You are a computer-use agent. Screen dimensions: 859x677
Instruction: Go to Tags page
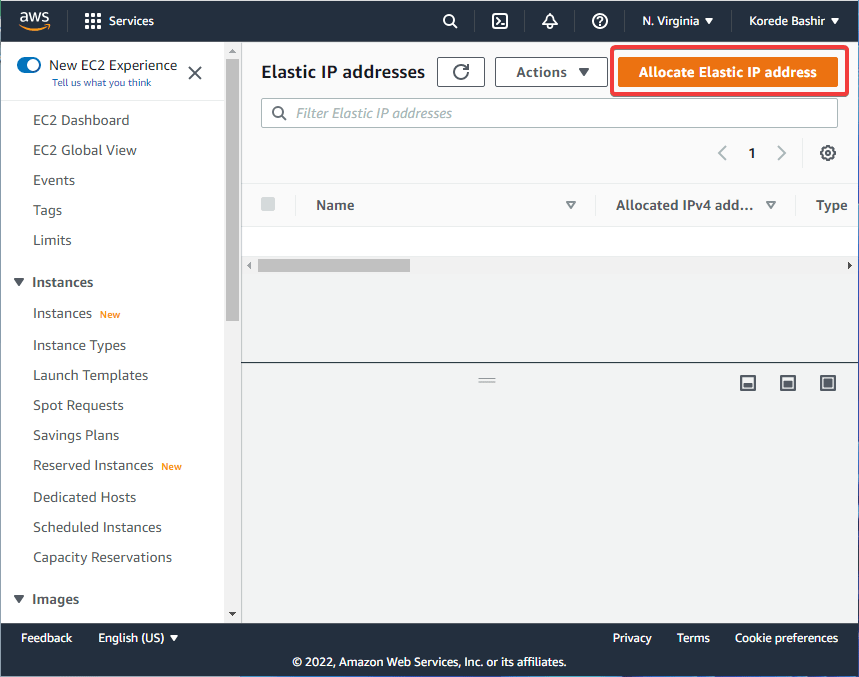(x=47, y=210)
